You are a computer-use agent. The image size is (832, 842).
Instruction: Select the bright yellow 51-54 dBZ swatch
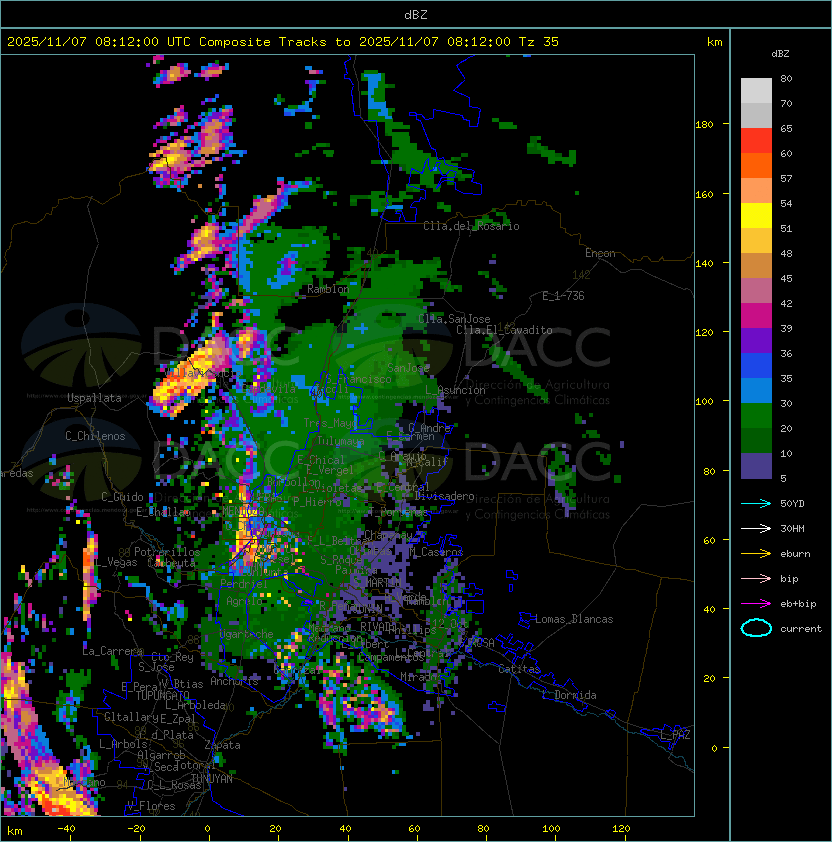click(x=756, y=216)
